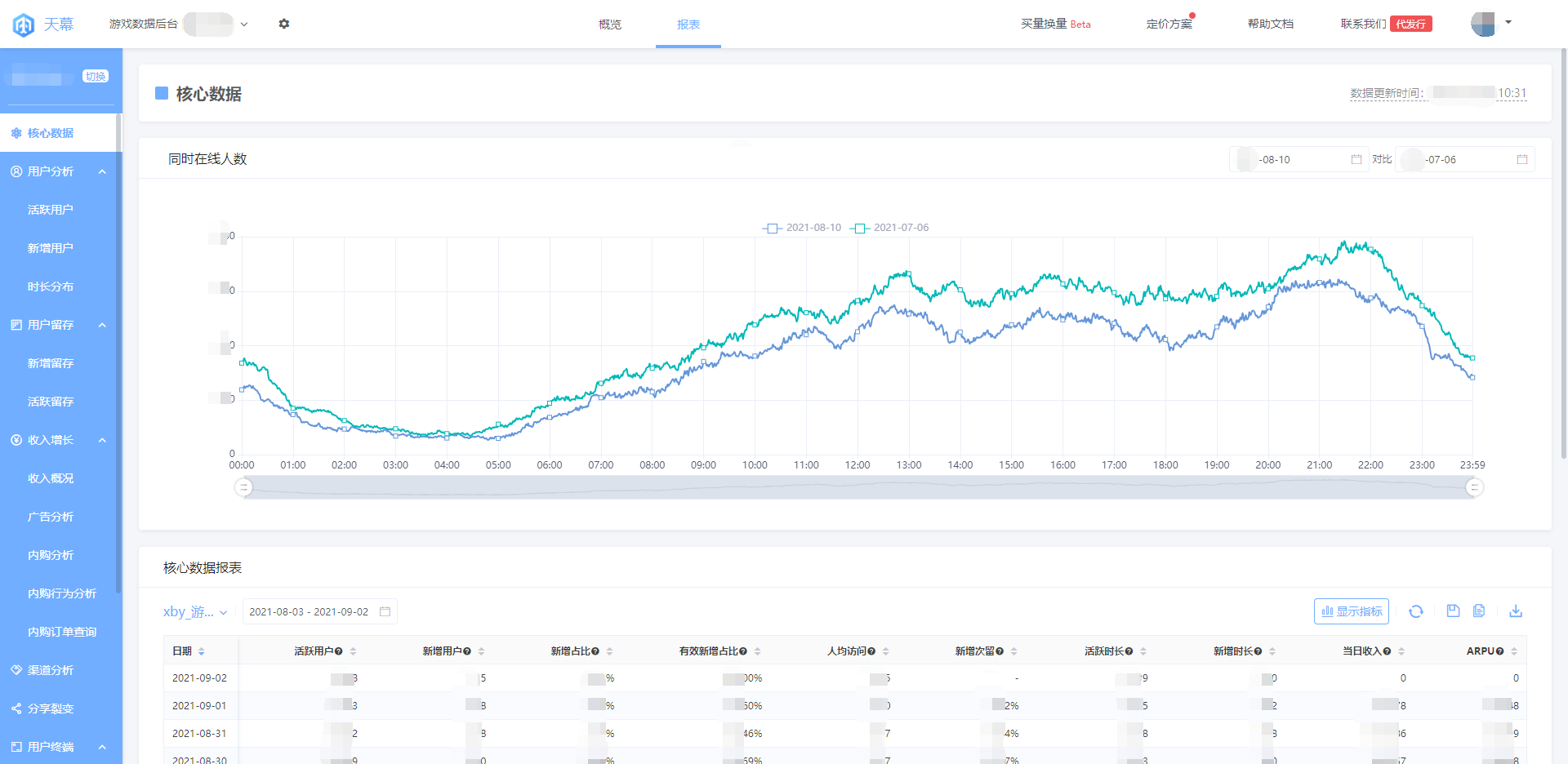Open the comparison date picker showing -07-06
Image resolution: width=1568 pixels, height=764 pixels.
1465,159
